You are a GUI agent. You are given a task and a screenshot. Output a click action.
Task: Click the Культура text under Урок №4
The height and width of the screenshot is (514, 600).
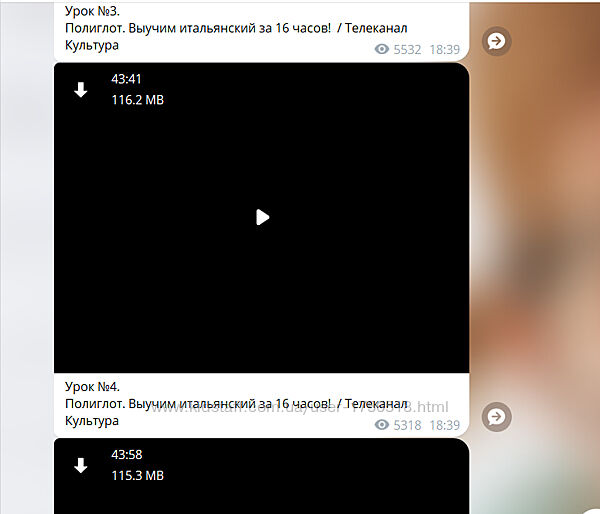(92, 421)
